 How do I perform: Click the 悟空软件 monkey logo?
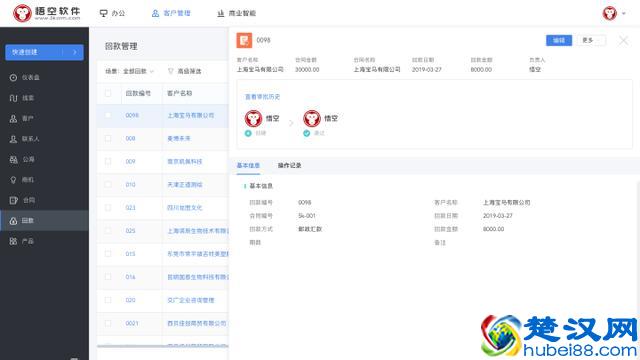pyautogui.click(x=22, y=13)
